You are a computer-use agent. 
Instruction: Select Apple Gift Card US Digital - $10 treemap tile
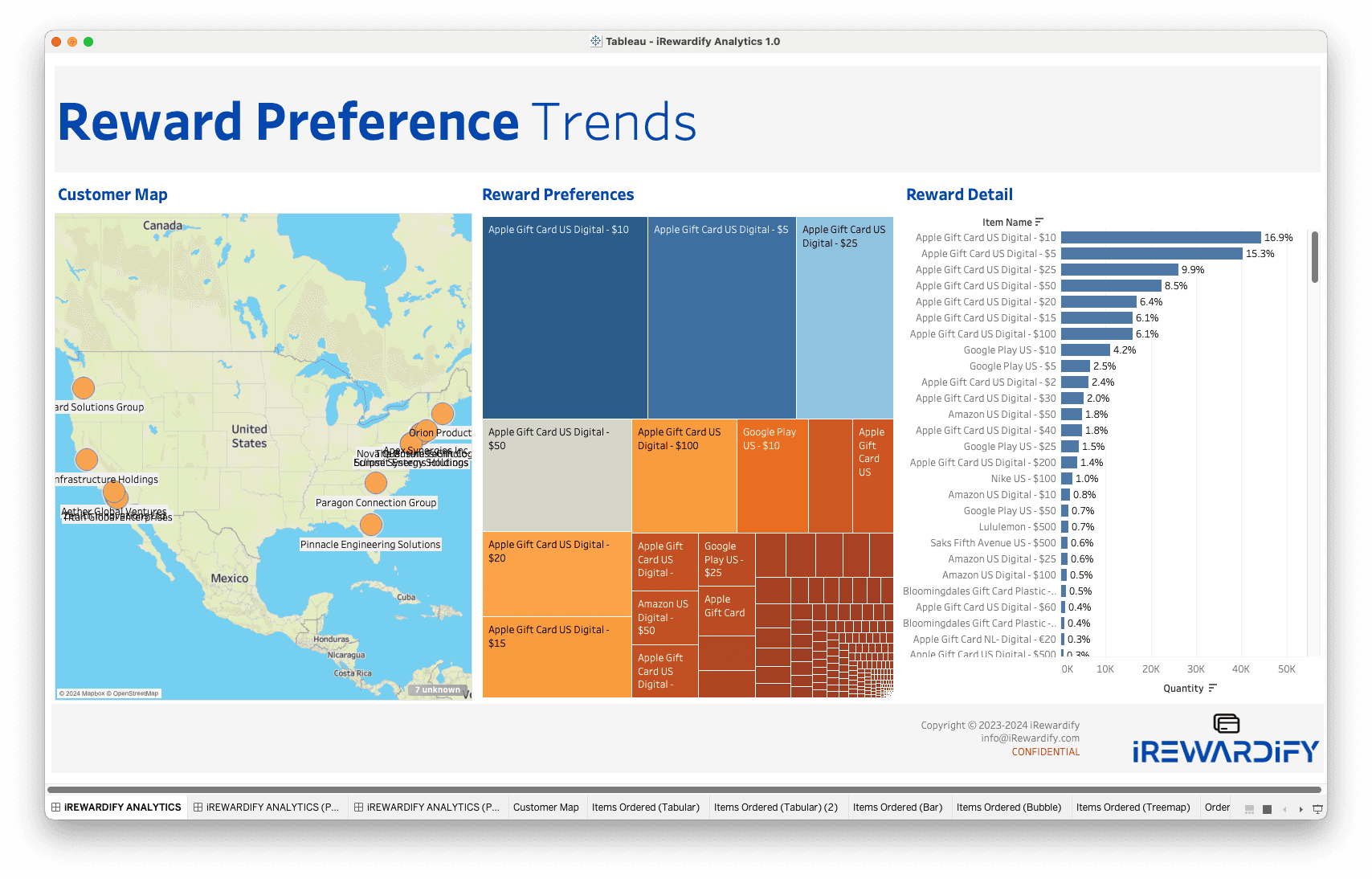[565, 317]
